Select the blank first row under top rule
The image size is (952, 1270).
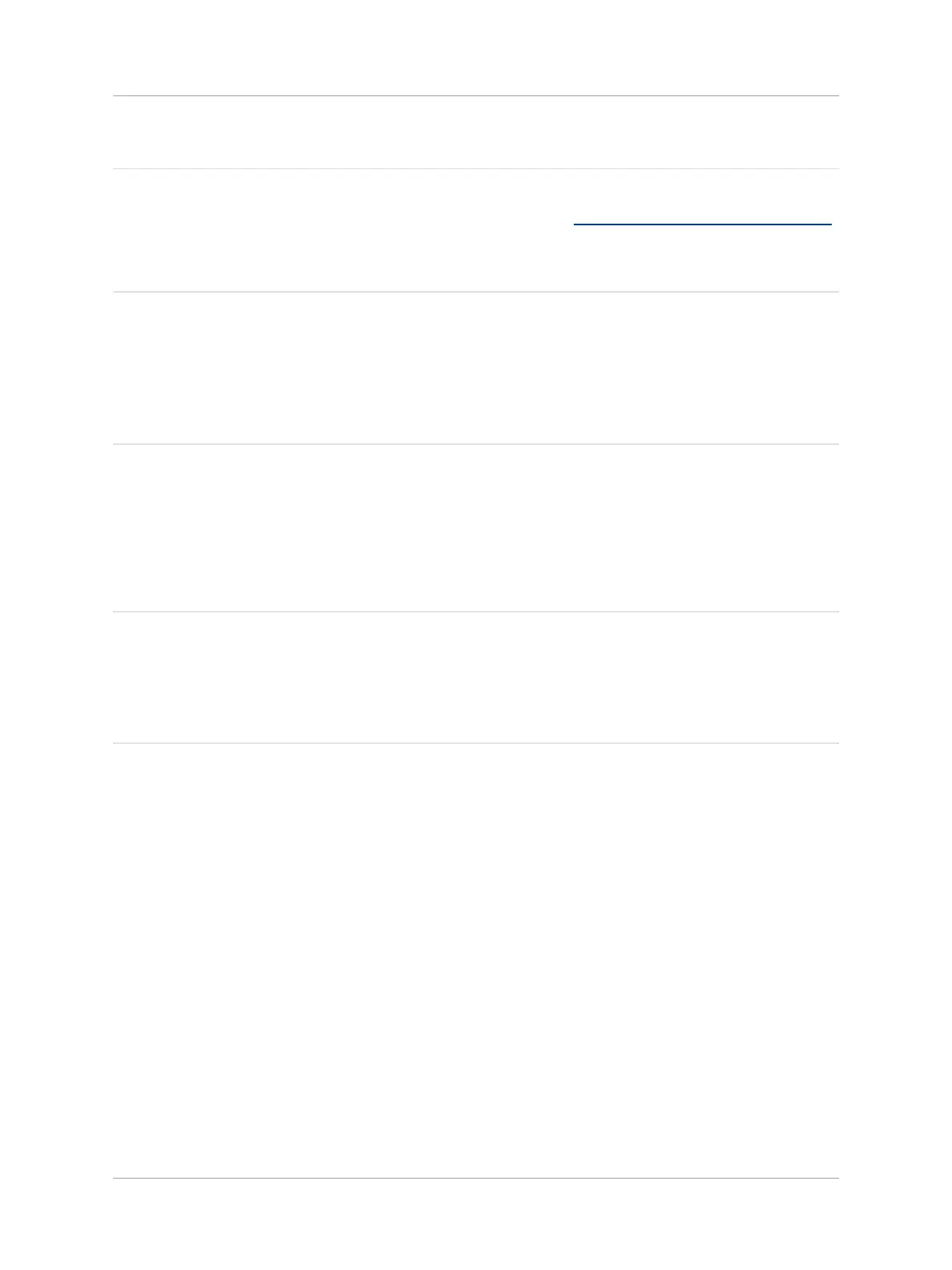coord(475,132)
